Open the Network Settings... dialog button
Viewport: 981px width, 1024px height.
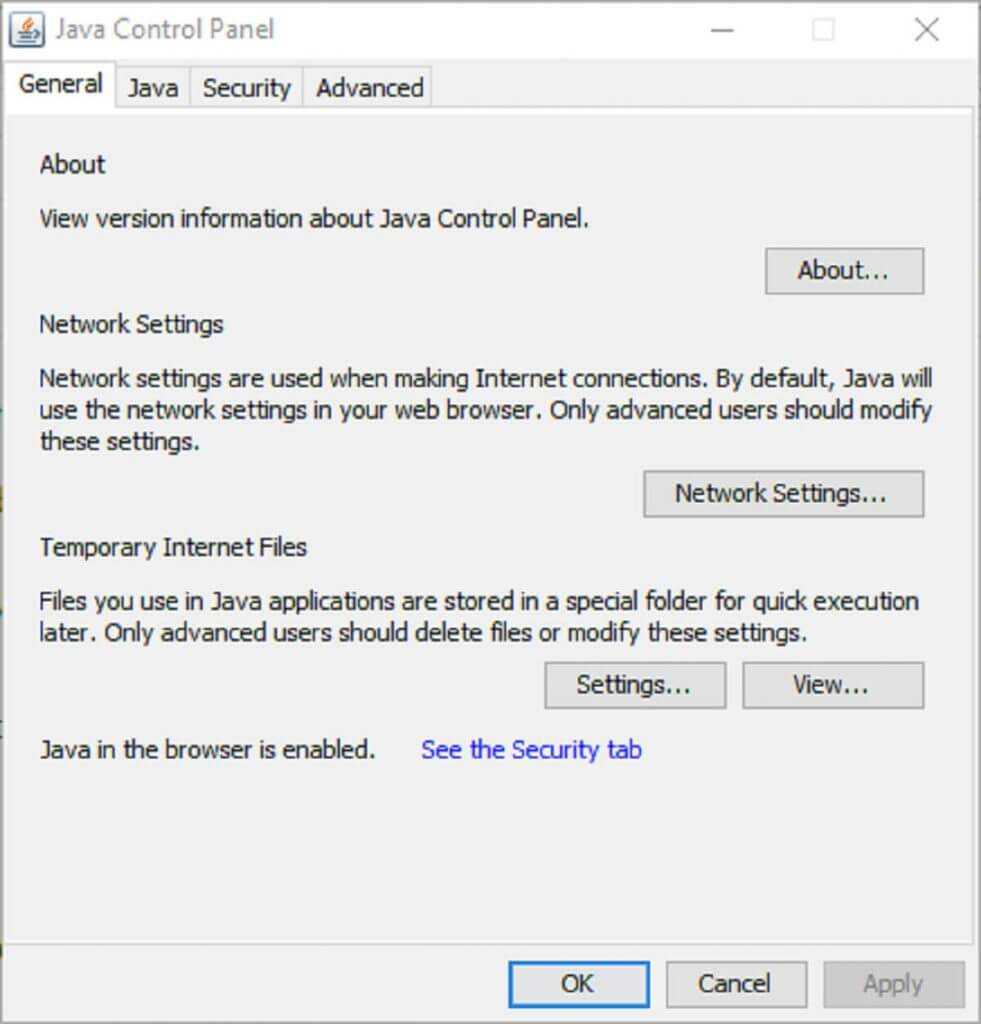(782, 493)
